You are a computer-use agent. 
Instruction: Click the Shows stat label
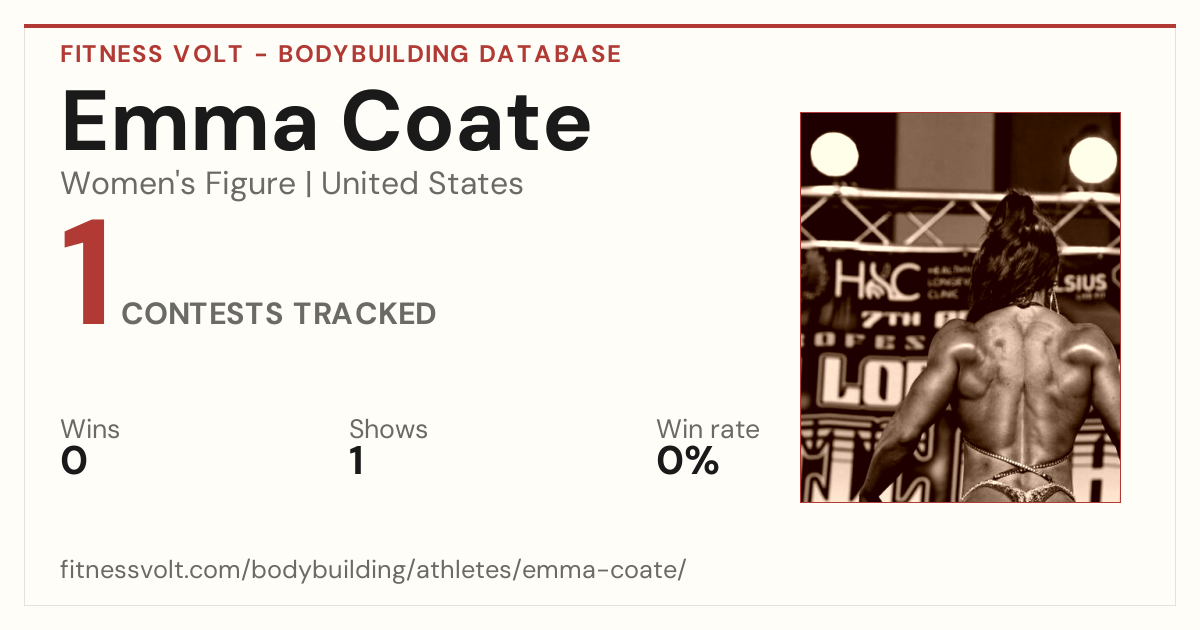click(388, 430)
